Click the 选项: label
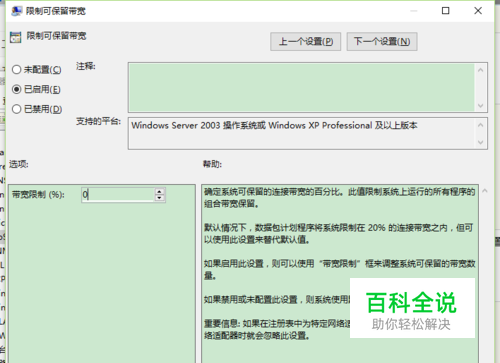Screen dimensions: 500x363 (x=19, y=164)
